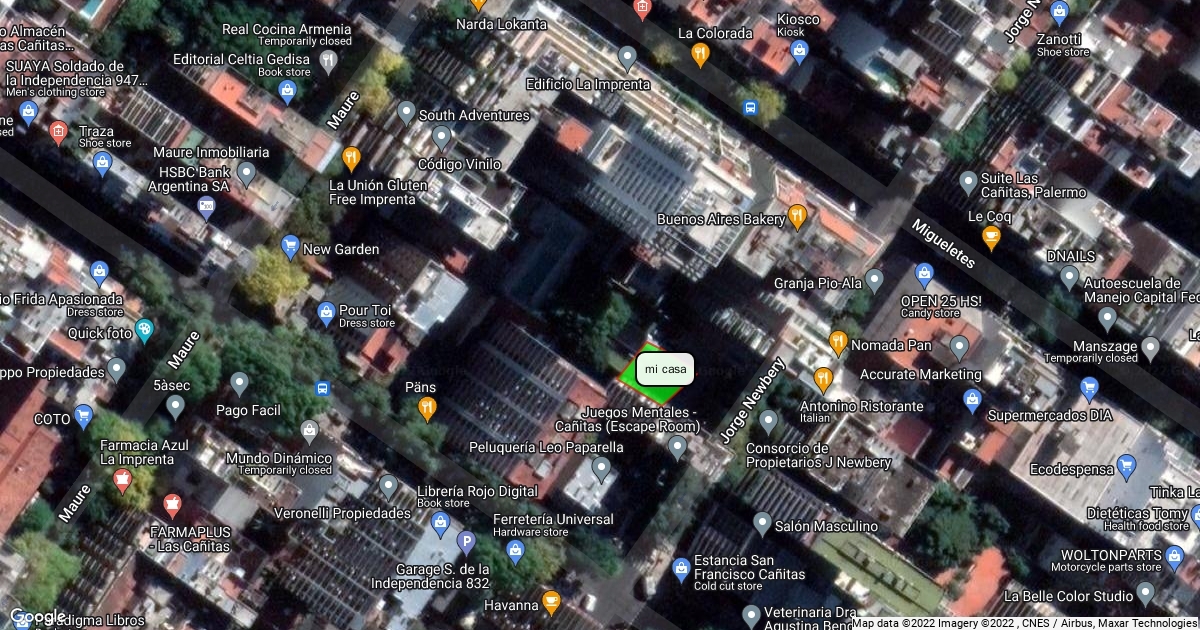Select the Buenos Aires Bakery pin

(797, 216)
